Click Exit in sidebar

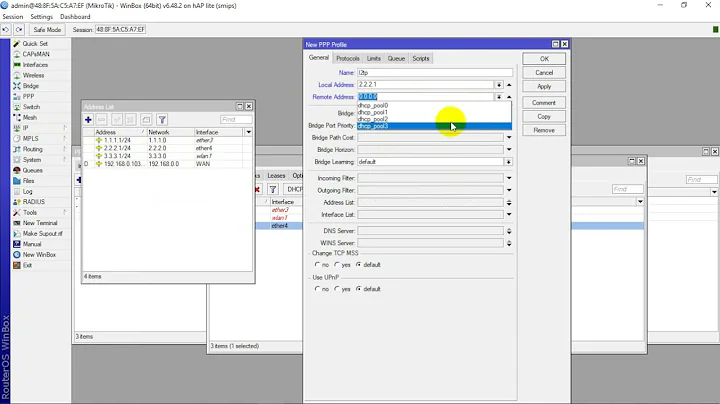[x=27, y=265]
